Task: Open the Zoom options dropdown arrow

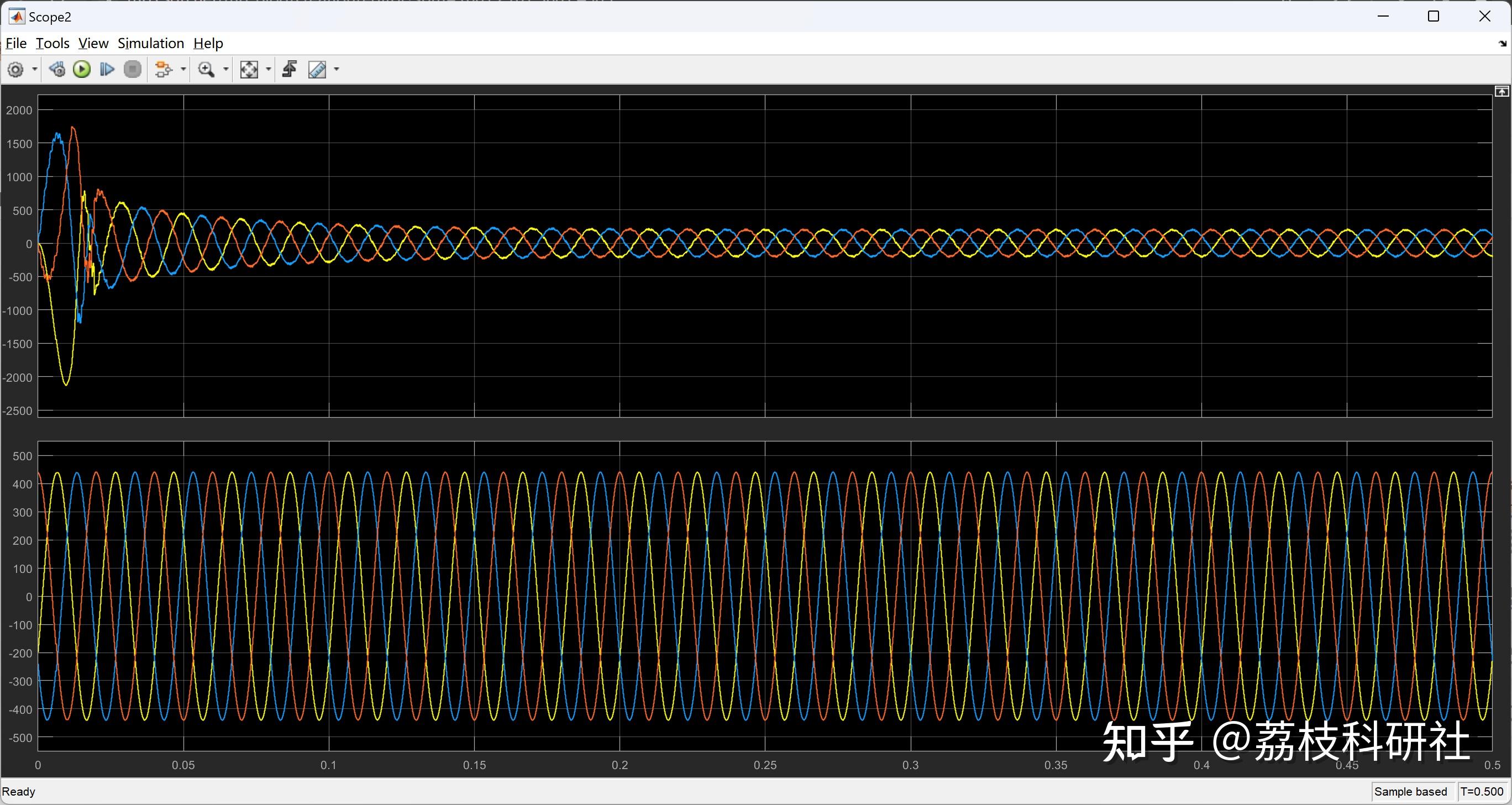Action: 225,69
